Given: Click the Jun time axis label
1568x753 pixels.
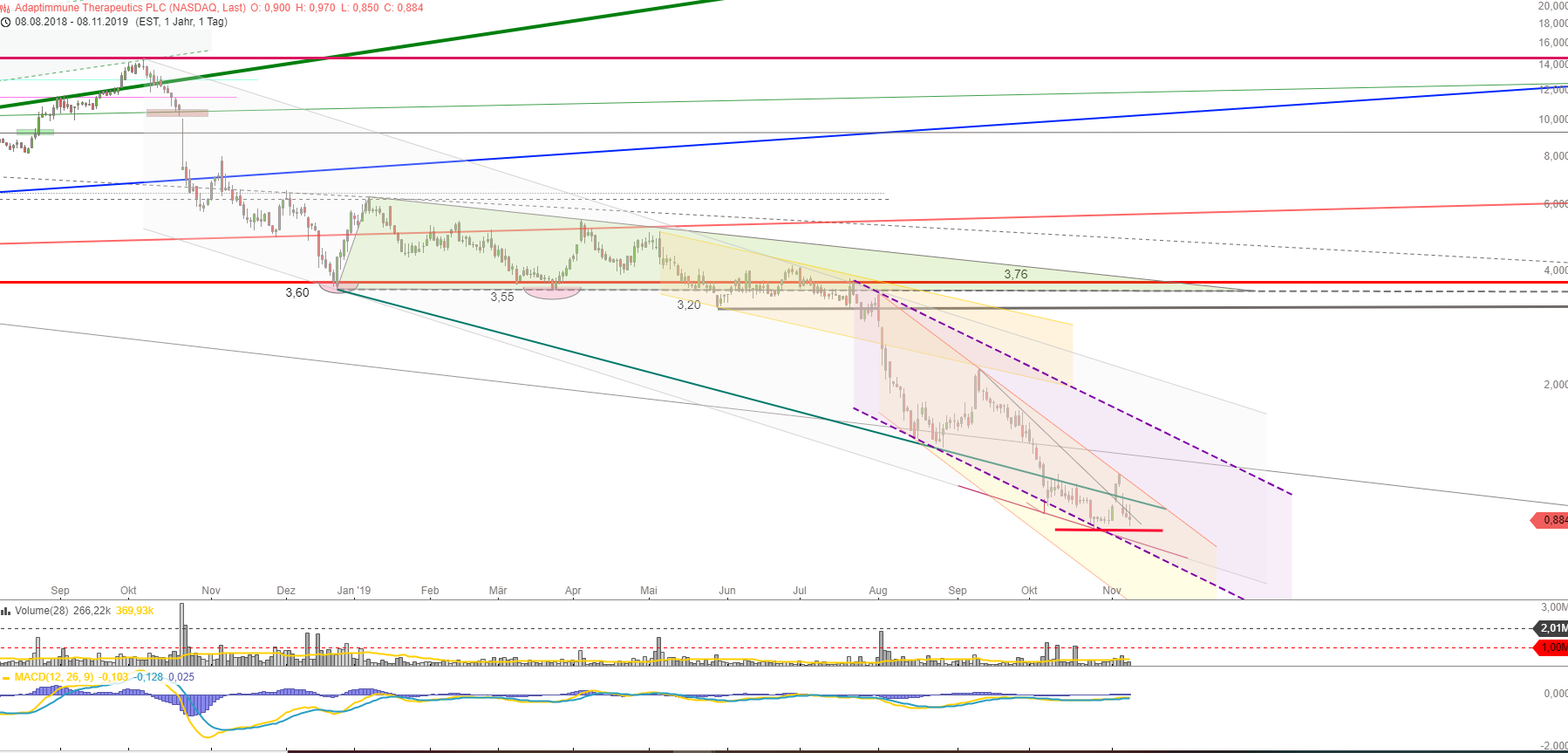Looking at the screenshot, I should click(727, 591).
